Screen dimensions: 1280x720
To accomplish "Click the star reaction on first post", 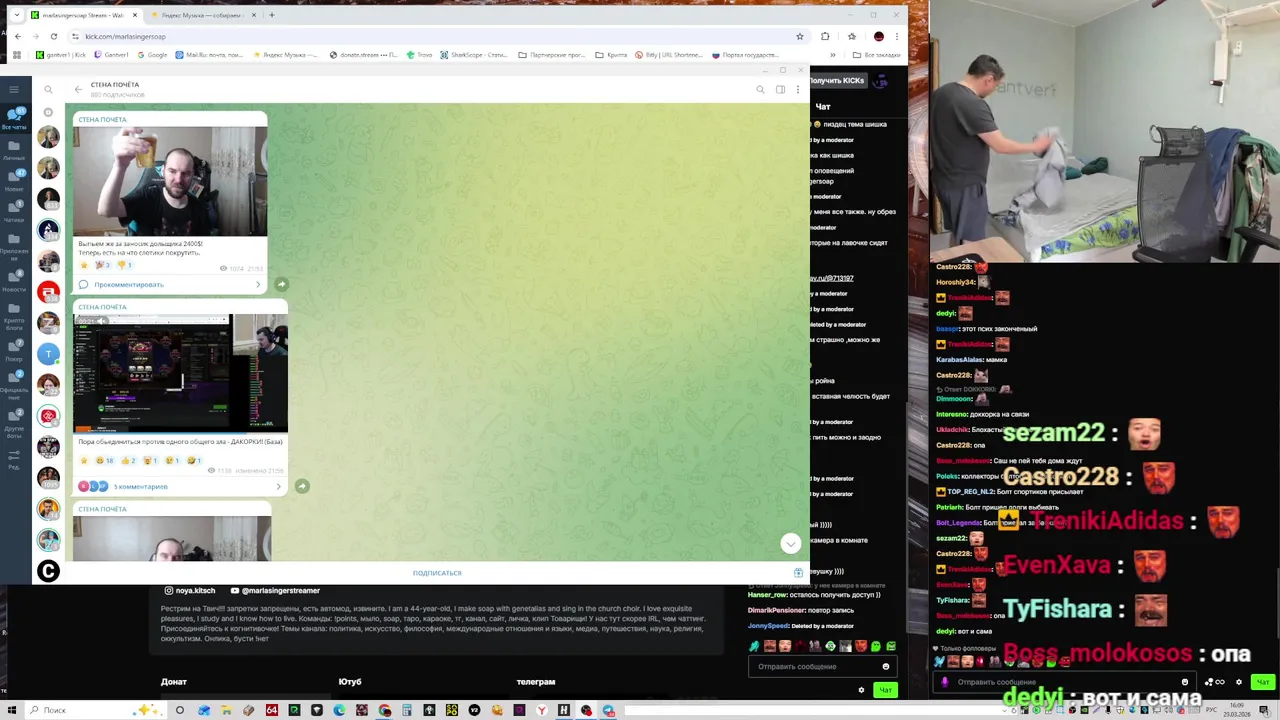I will pos(84,265).
